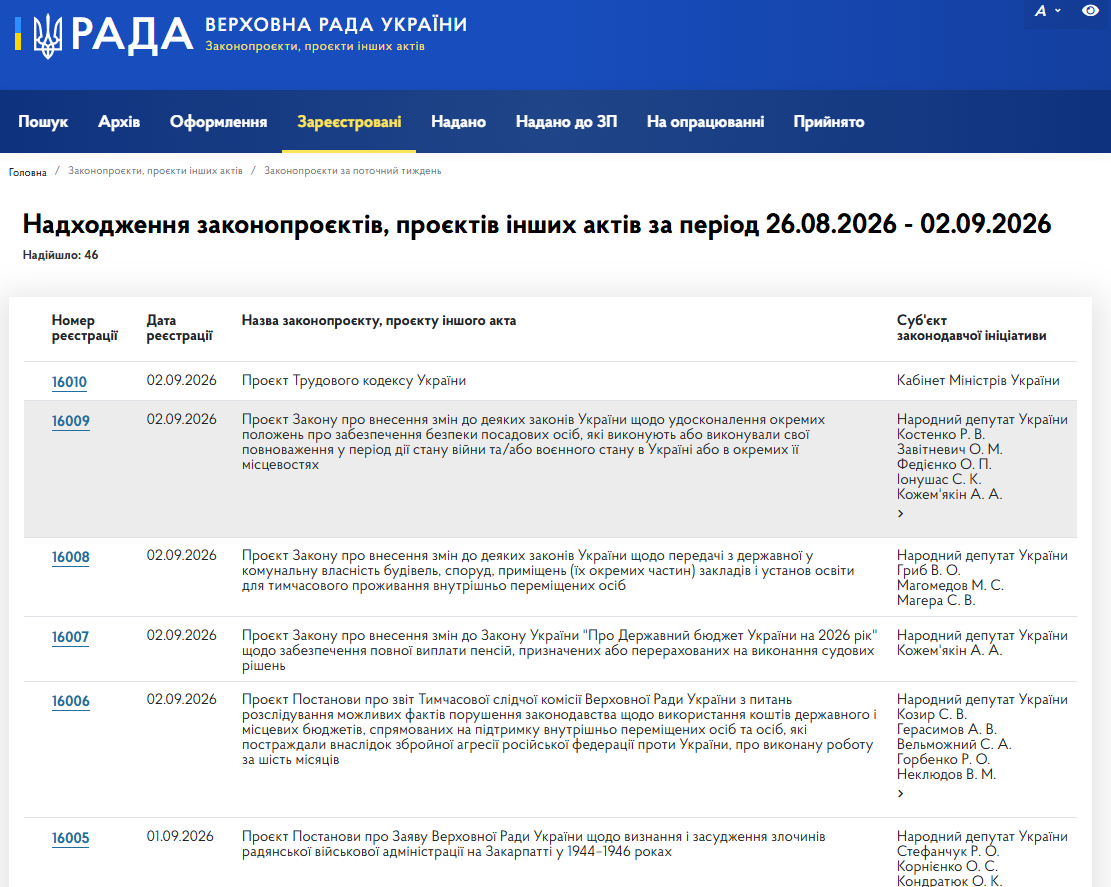Open bill number 16007
This screenshot has height=887, width=1111.
point(70,637)
